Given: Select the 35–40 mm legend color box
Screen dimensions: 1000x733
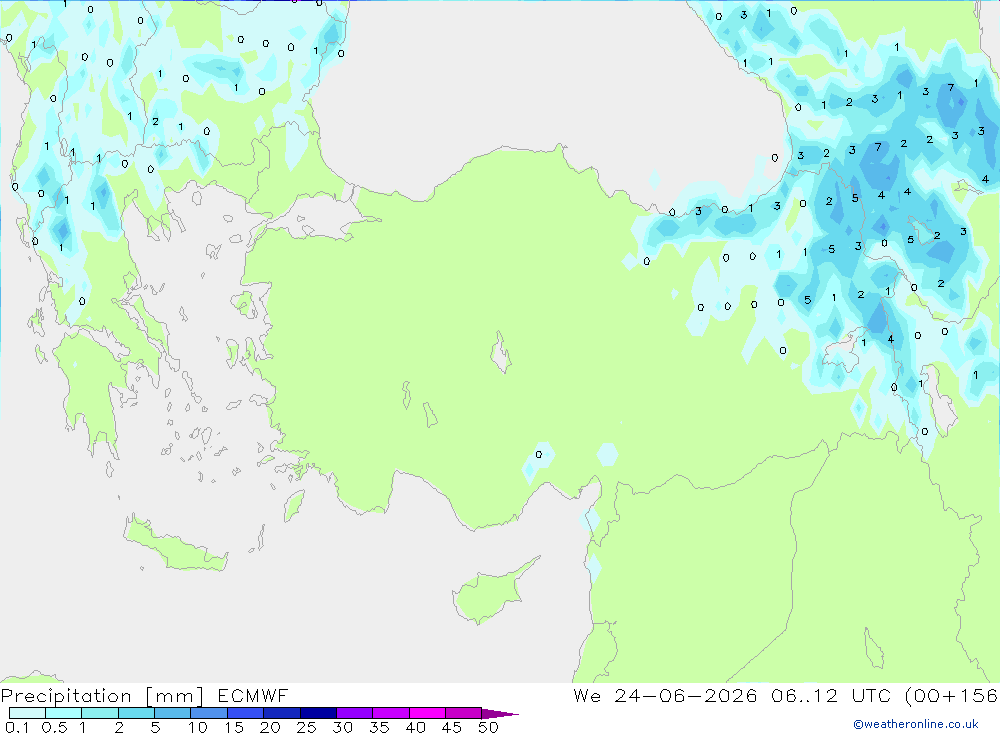Looking at the screenshot, I should pos(391,713).
